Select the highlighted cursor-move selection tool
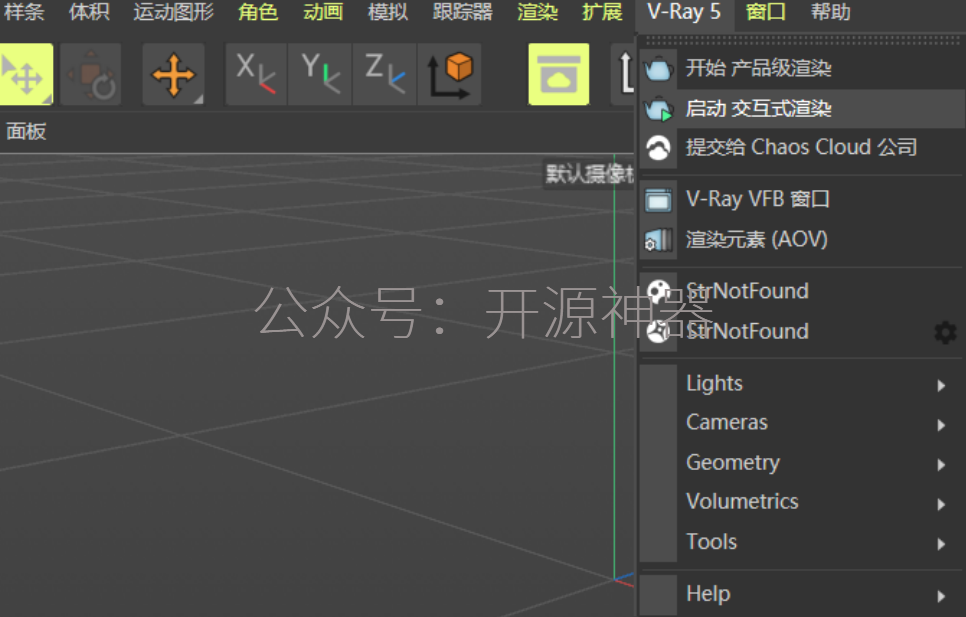Viewport: 966px width, 617px height. [x=25, y=75]
